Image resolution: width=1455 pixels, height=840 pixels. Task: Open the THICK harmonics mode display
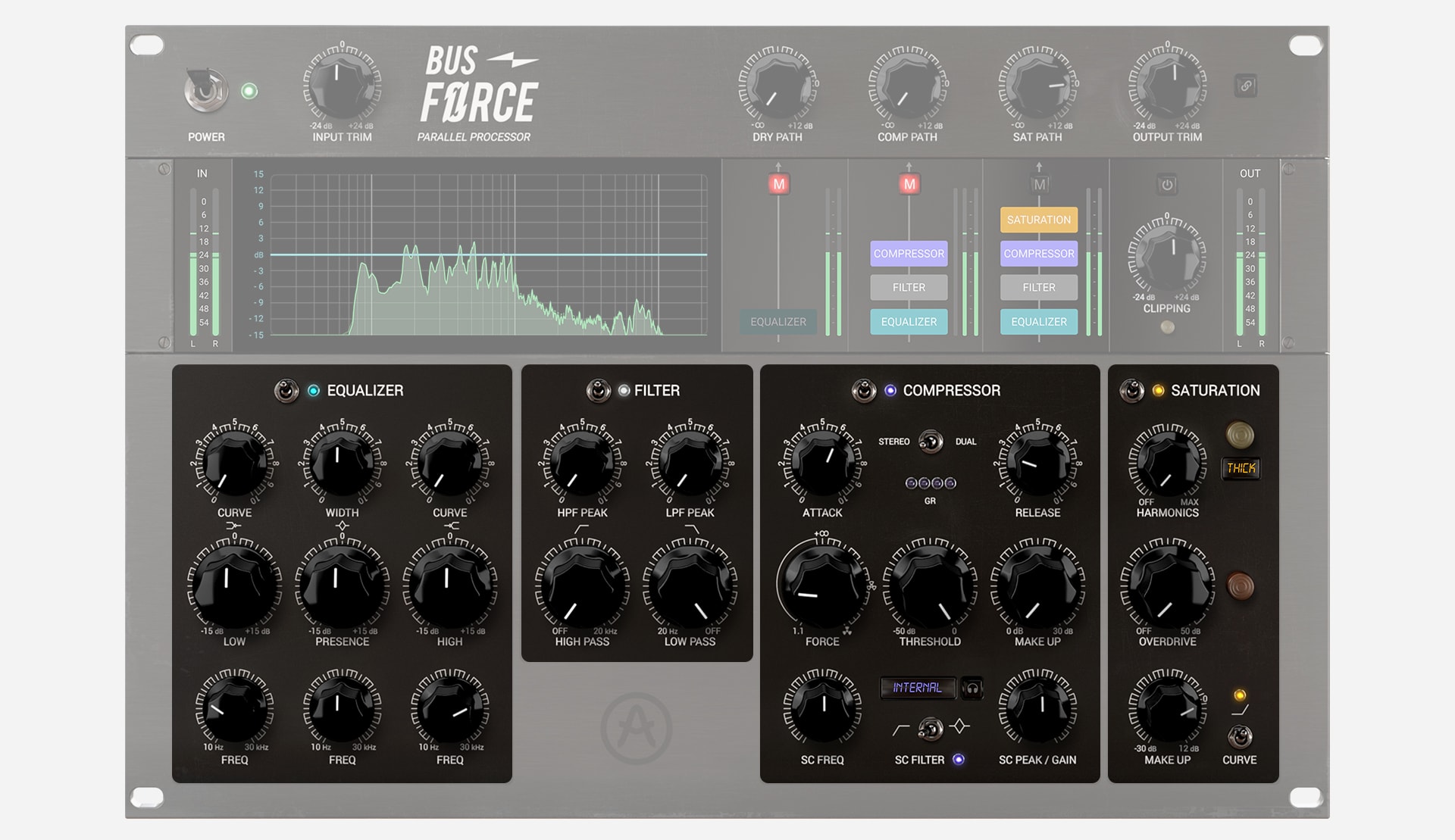[1241, 468]
